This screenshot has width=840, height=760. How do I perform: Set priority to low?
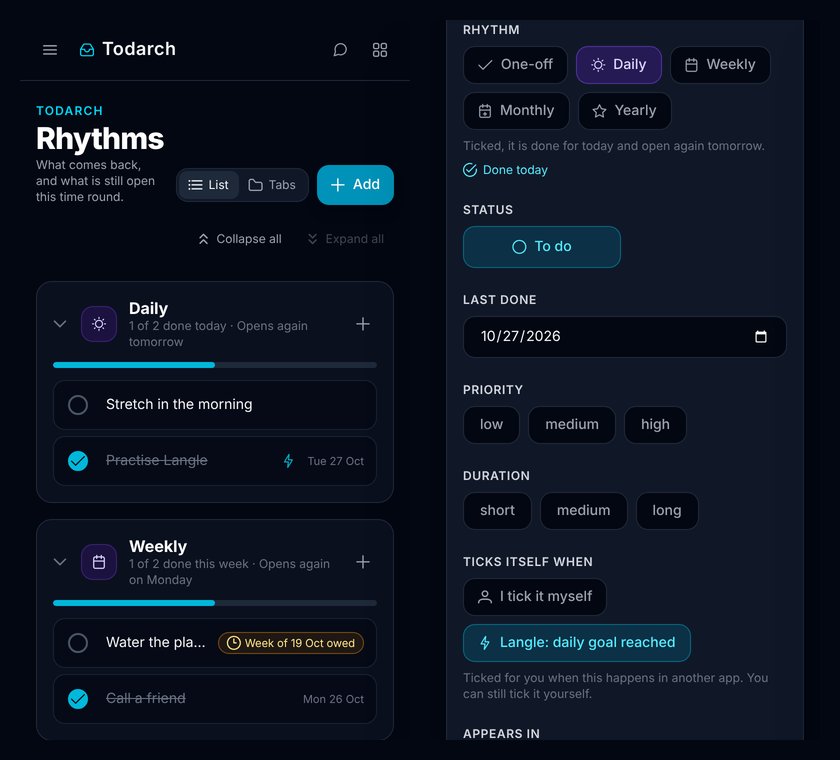[491, 425]
